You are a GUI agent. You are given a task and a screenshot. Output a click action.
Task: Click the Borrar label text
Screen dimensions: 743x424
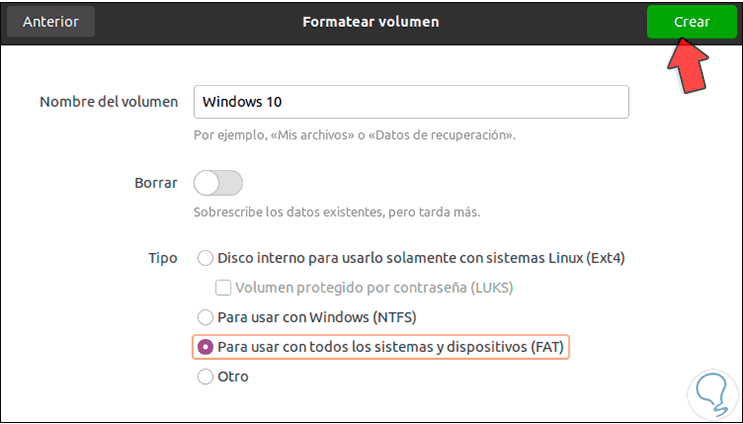[155, 183]
